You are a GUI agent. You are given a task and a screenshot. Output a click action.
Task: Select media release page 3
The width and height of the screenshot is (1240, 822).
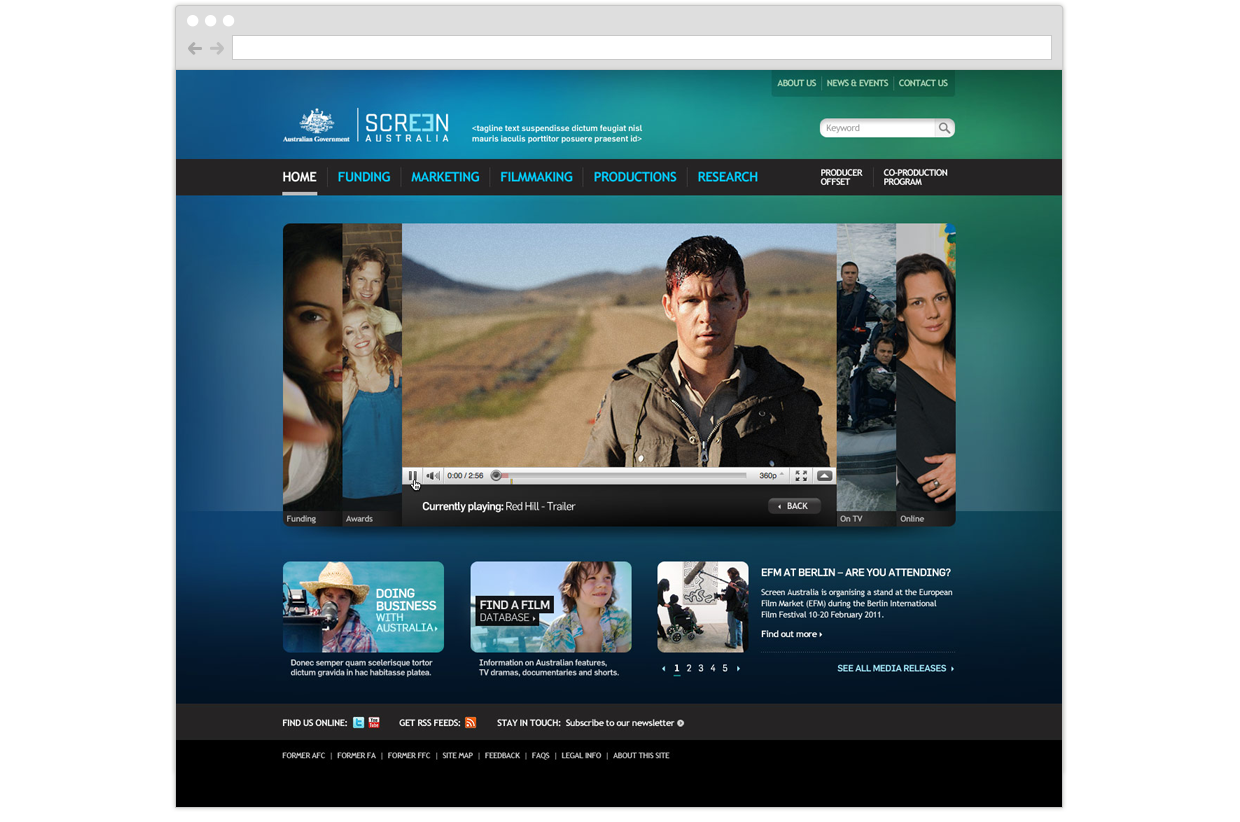point(701,668)
